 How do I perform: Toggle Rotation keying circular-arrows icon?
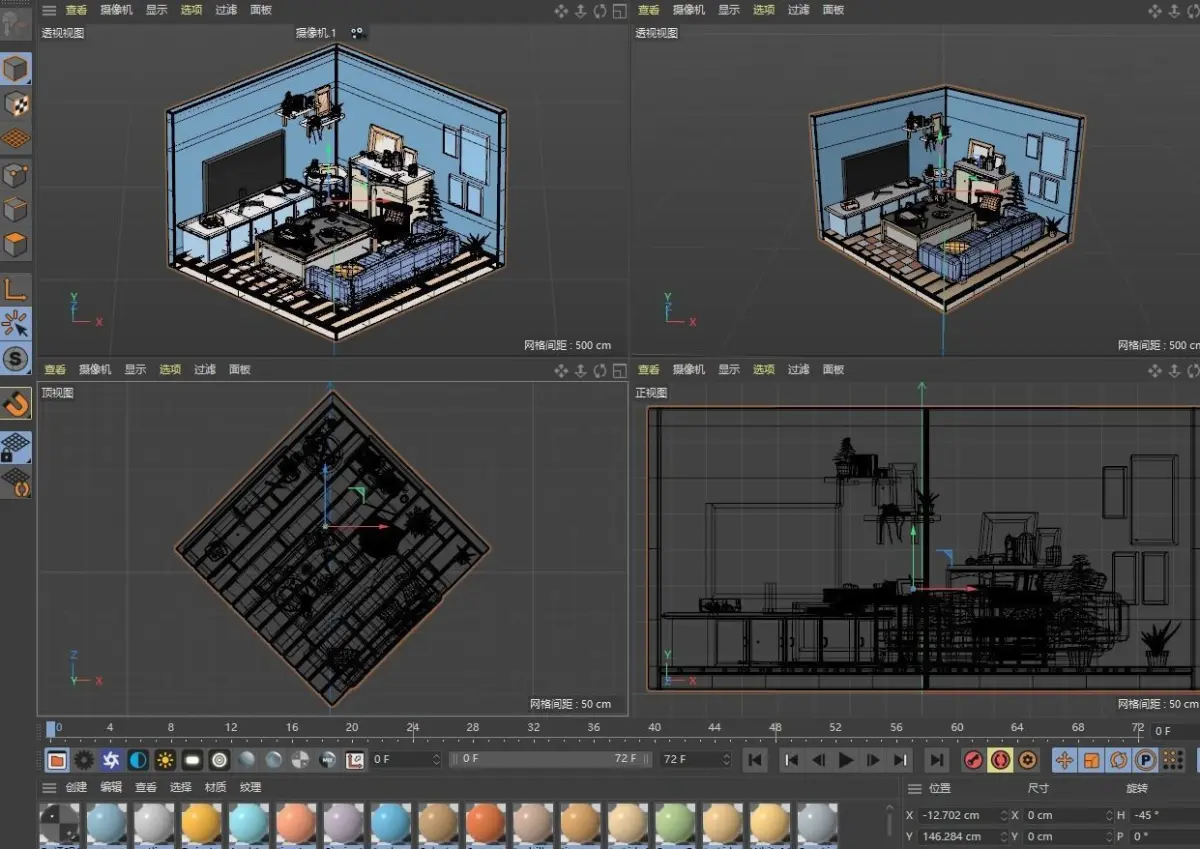tap(1118, 760)
